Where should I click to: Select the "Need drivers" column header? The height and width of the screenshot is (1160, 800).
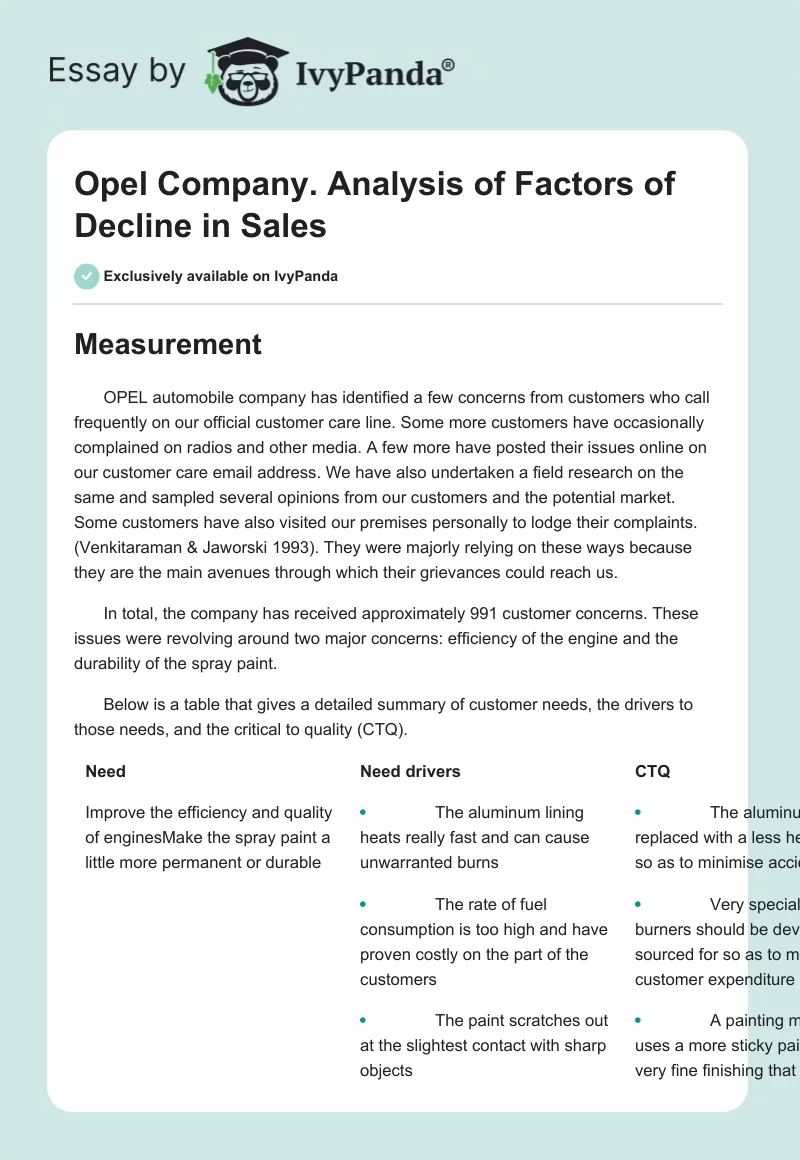point(410,771)
